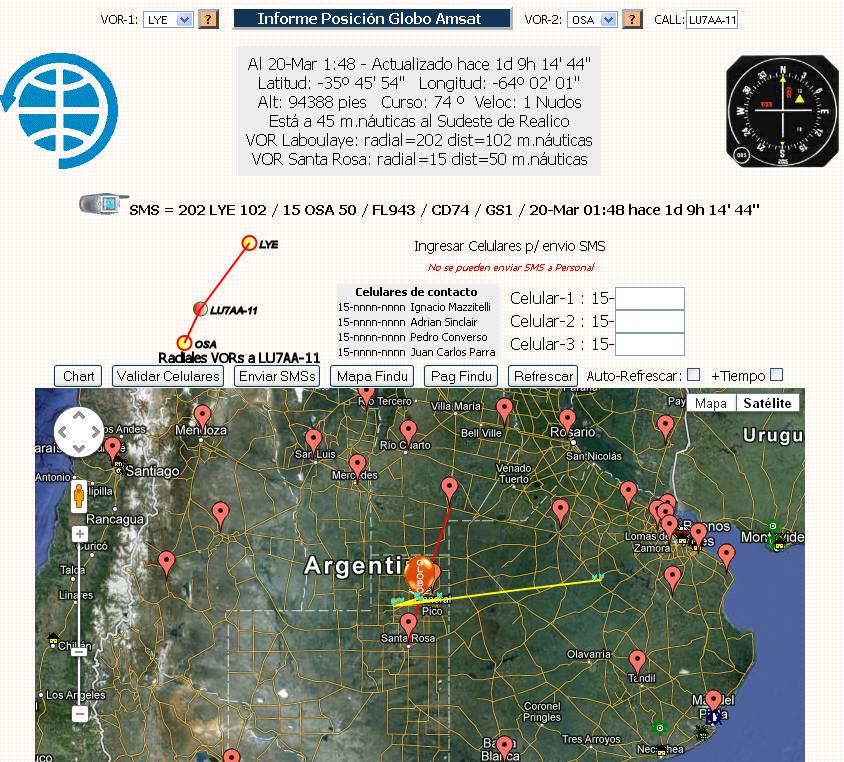The height and width of the screenshot is (762, 844).
Task: Open the VOR-1 station dropdown showing LYE
Action: (167, 20)
